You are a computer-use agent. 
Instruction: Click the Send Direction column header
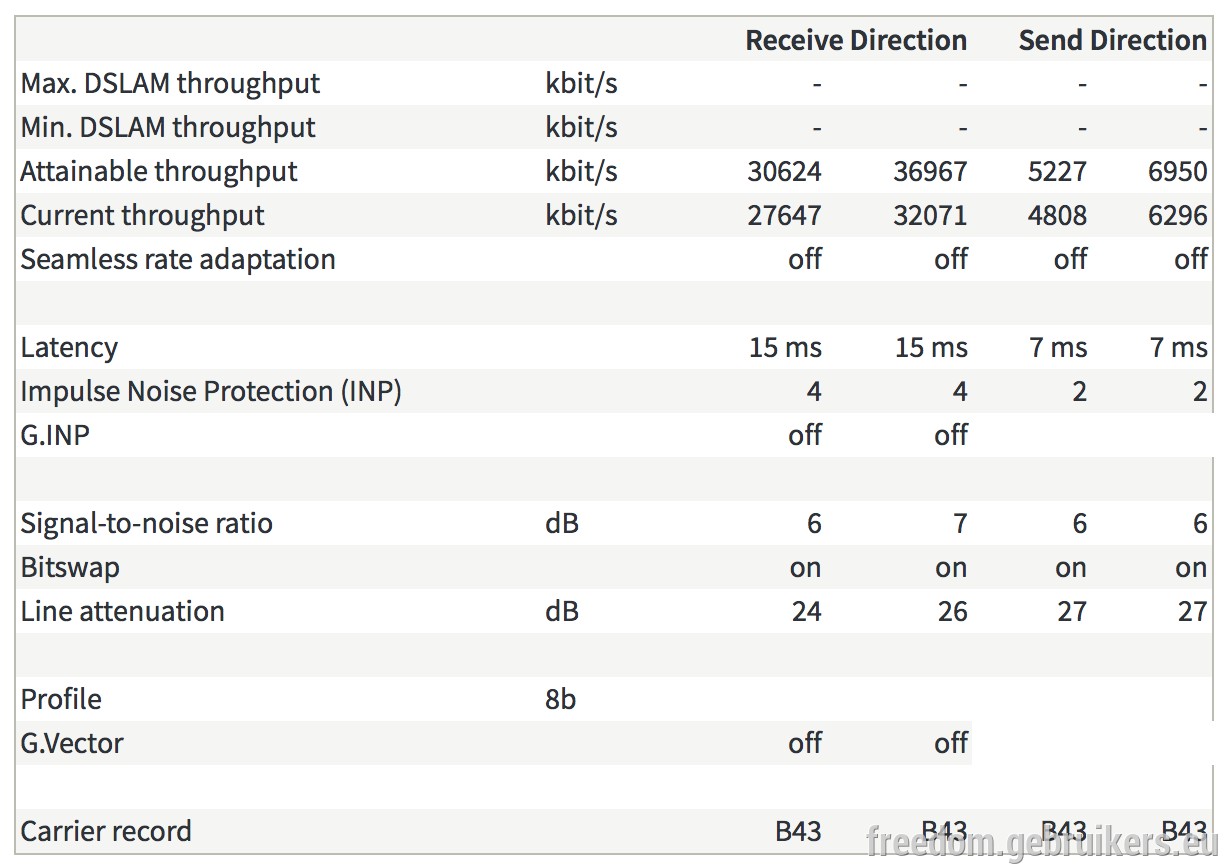(1112, 40)
